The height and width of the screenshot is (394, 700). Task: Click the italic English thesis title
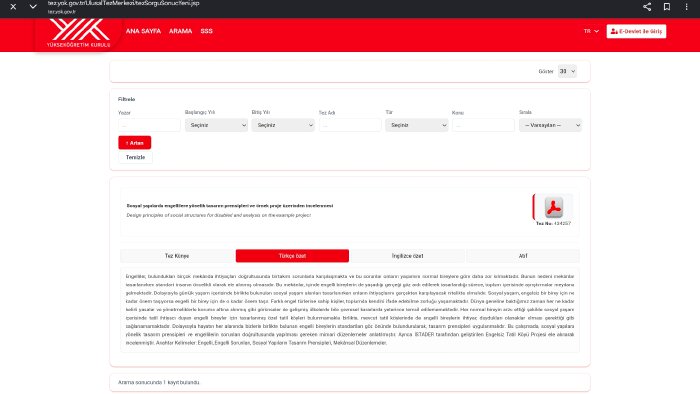tap(218, 215)
